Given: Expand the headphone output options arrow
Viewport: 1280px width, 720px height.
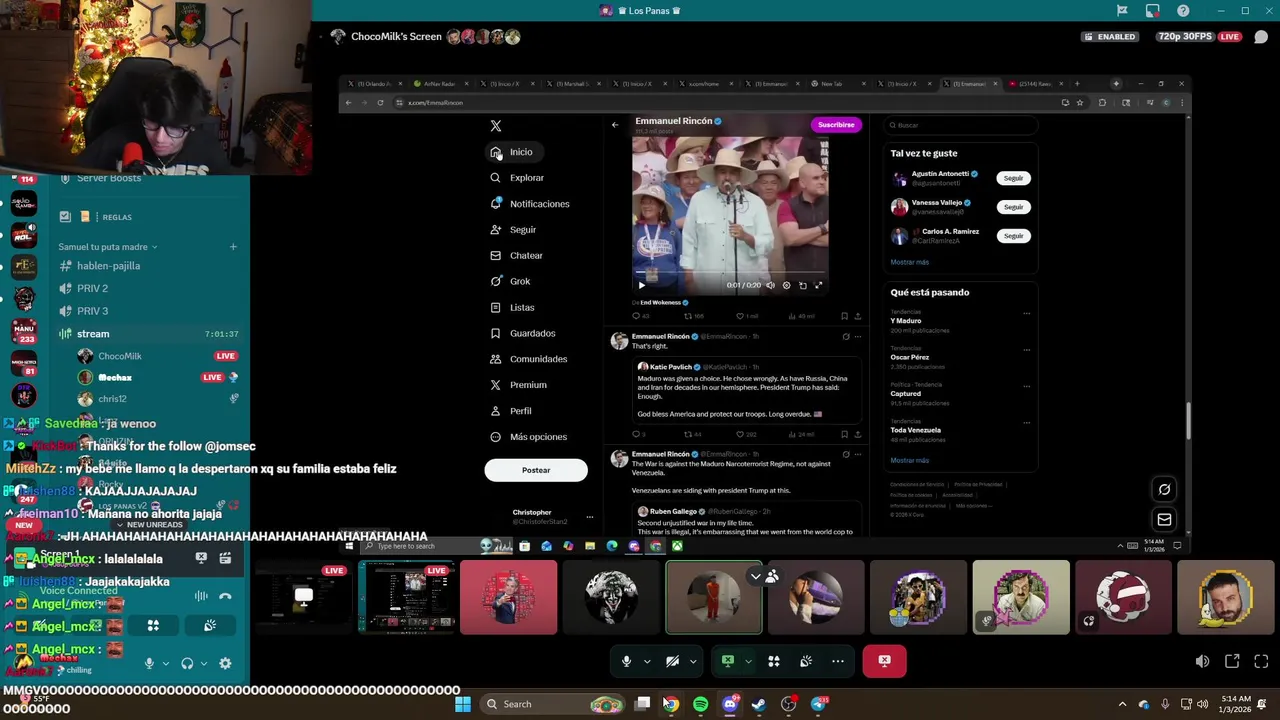Looking at the screenshot, I should 204,663.
